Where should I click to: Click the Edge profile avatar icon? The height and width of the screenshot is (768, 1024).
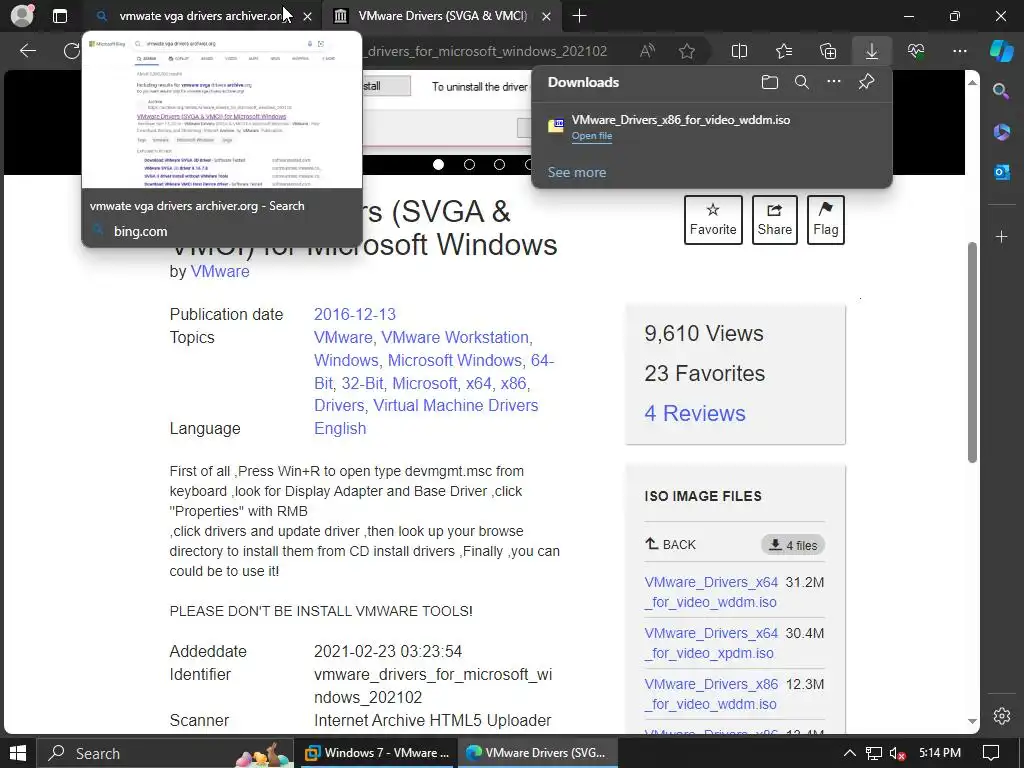pos(22,16)
